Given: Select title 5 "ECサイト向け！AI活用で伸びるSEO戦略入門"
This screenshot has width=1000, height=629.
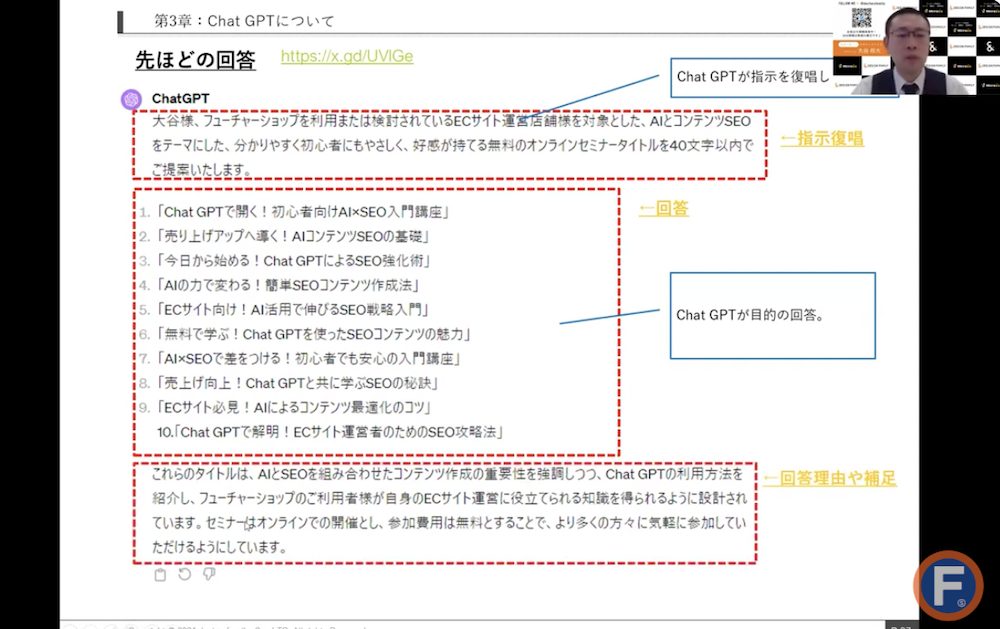Looking at the screenshot, I should (x=293, y=310).
